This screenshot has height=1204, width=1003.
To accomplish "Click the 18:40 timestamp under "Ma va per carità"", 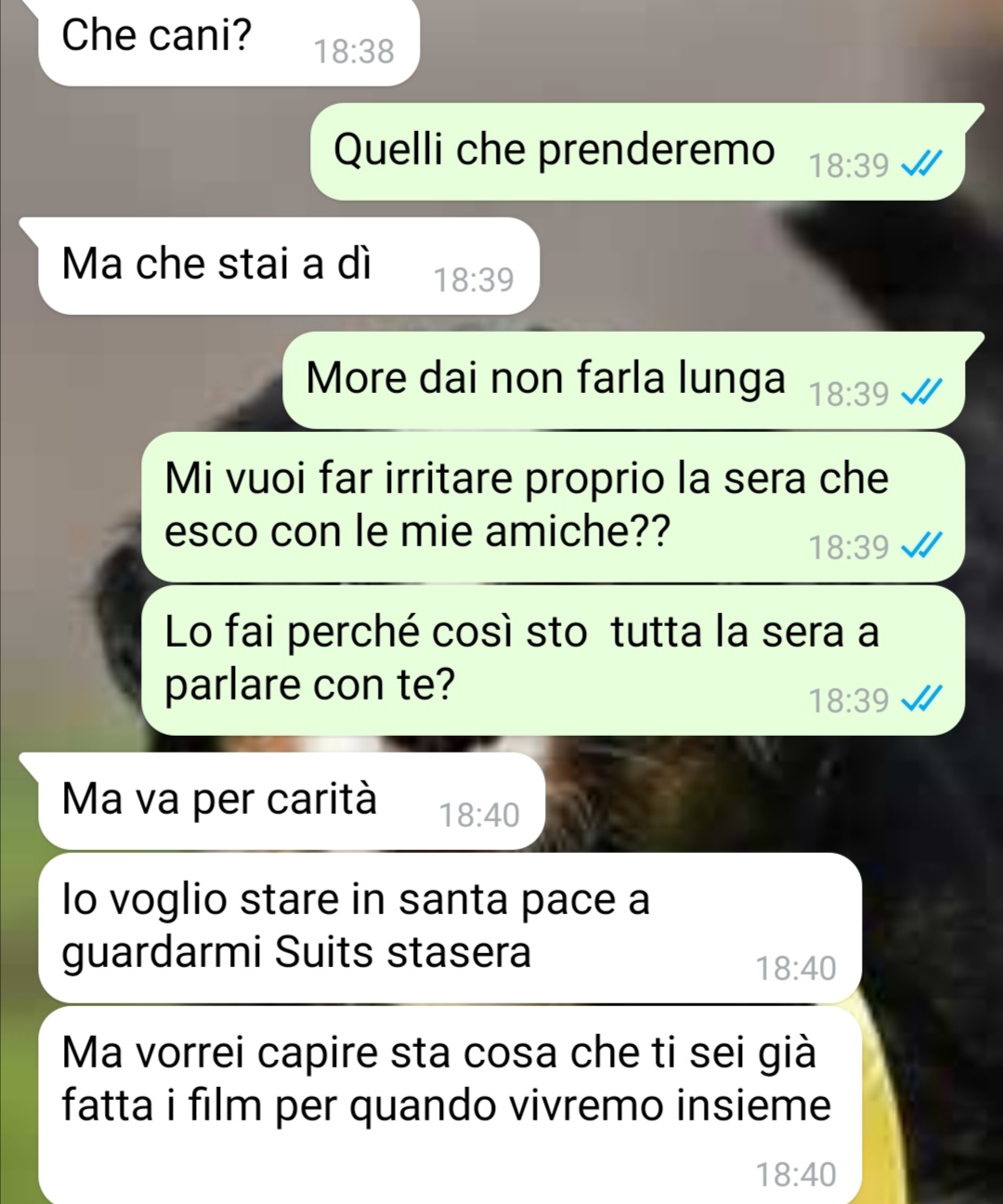I will click(x=479, y=815).
